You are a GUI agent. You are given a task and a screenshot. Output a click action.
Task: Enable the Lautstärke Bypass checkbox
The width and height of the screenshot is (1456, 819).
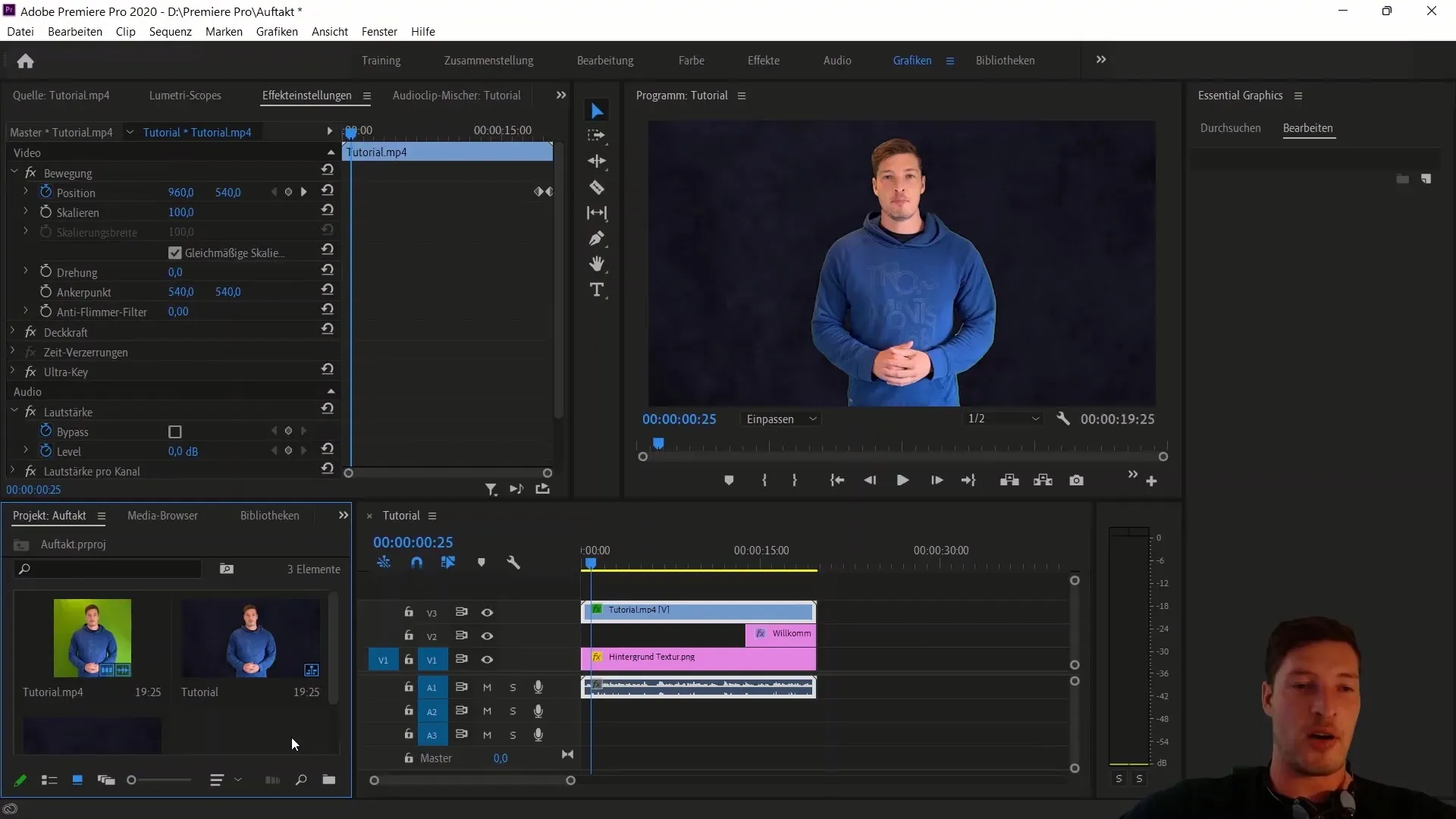[x=175, y=431]
